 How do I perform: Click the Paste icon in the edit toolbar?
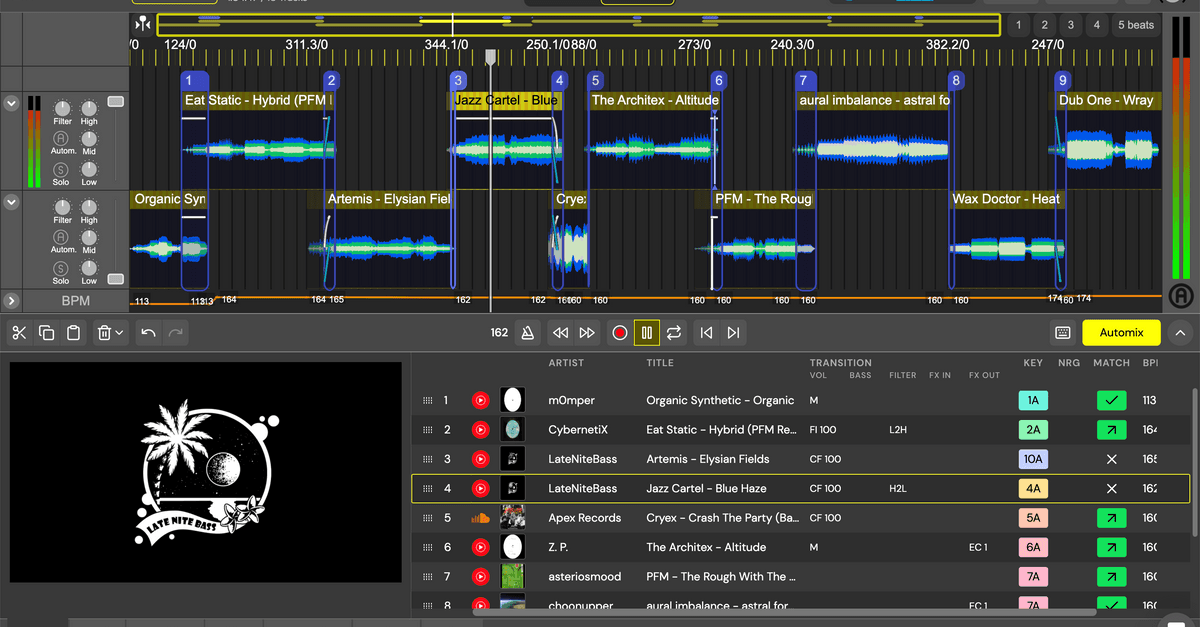click(x=74, y=332)
